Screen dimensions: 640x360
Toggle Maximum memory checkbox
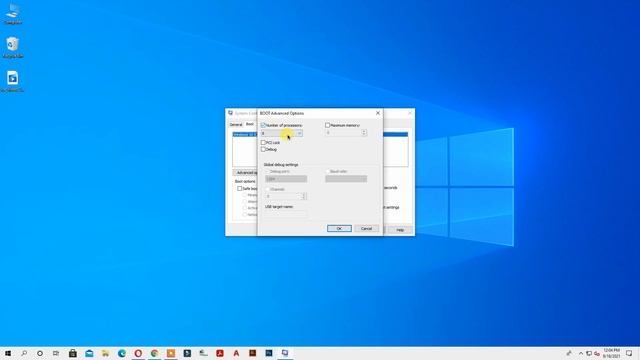pyautogui.click(x=327, y=125)
